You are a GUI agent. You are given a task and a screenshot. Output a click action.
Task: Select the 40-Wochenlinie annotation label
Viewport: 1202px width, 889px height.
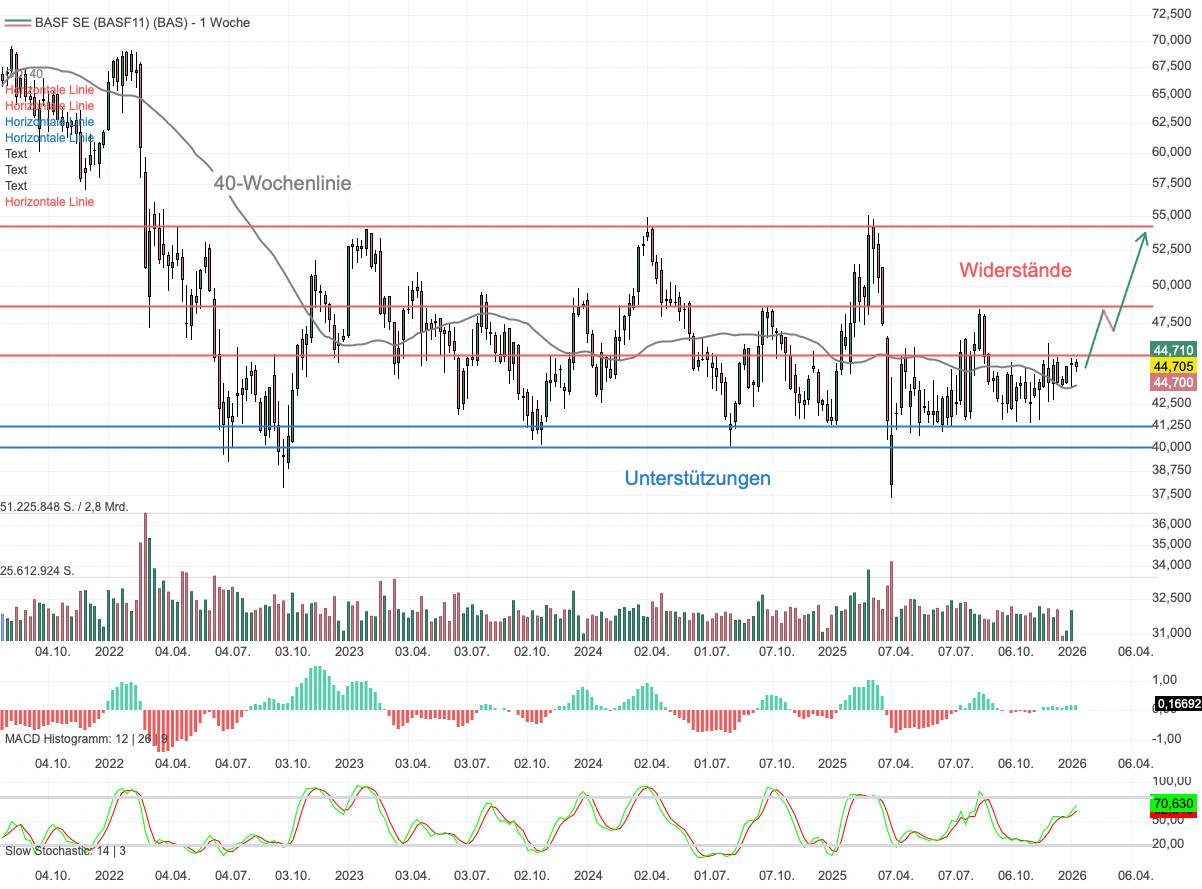[x=282, y=184]
